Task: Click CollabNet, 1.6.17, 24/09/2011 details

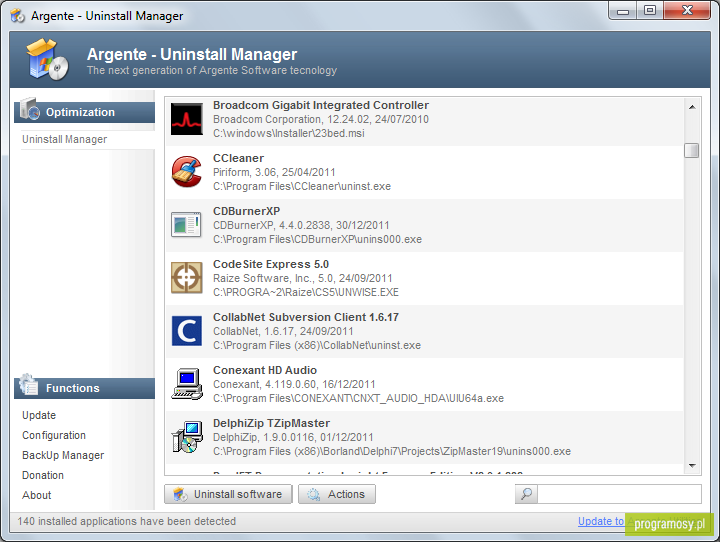Action: tap(283, 331)
